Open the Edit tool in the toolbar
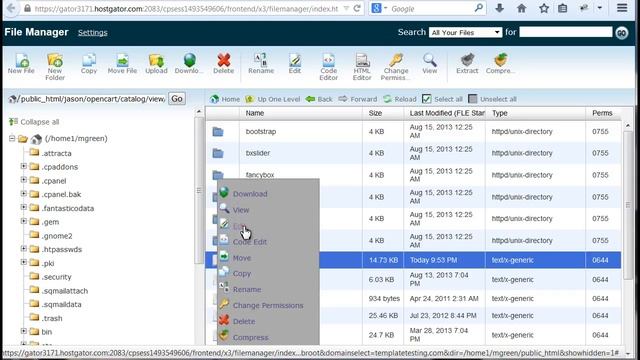Image resolution: width=640 pixels, height=360 pixels. [295, 64]
